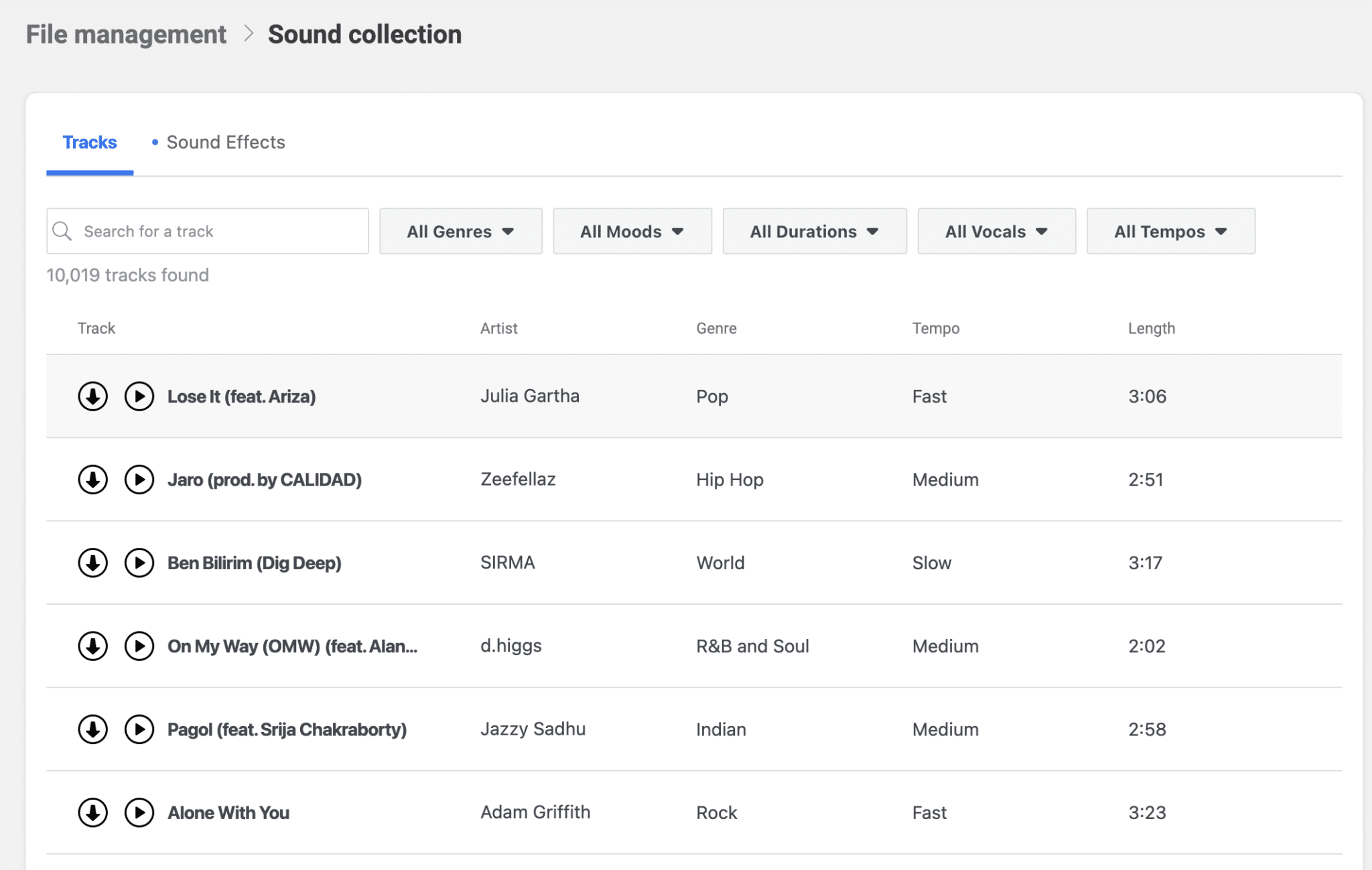
Task: Expand the All Moods filter
Action: pyautogui.click(x=632, y=231)
